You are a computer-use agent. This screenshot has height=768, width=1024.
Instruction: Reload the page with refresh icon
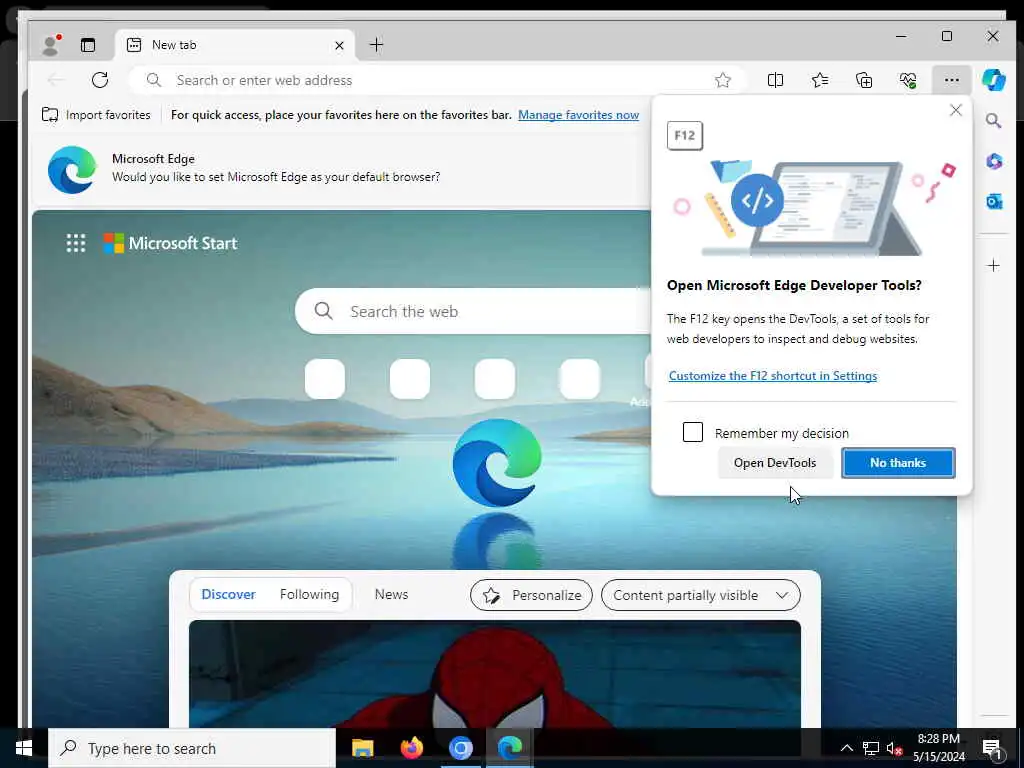coord(100,80)
